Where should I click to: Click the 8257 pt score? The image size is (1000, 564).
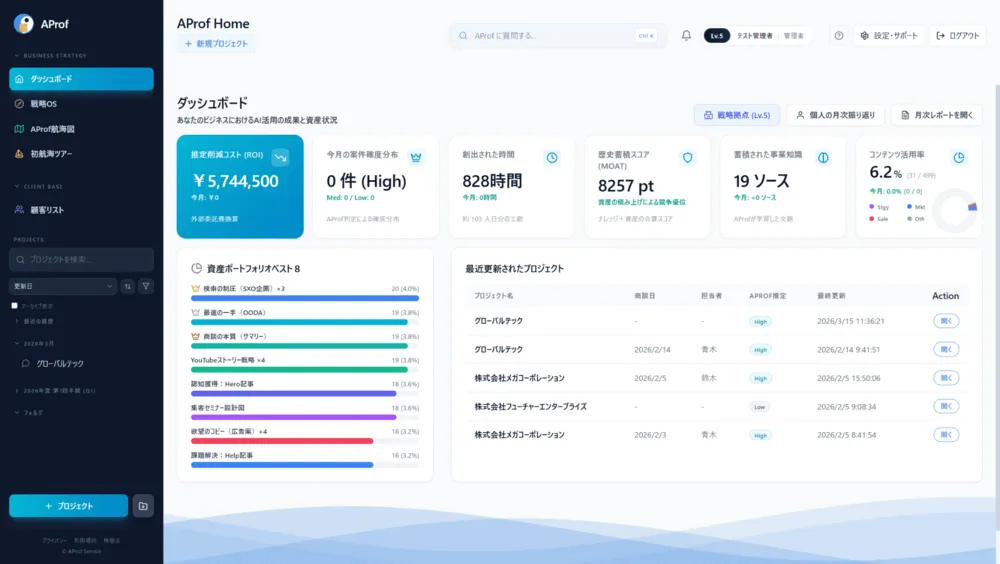pyautogui.click(x=626, y=186)
